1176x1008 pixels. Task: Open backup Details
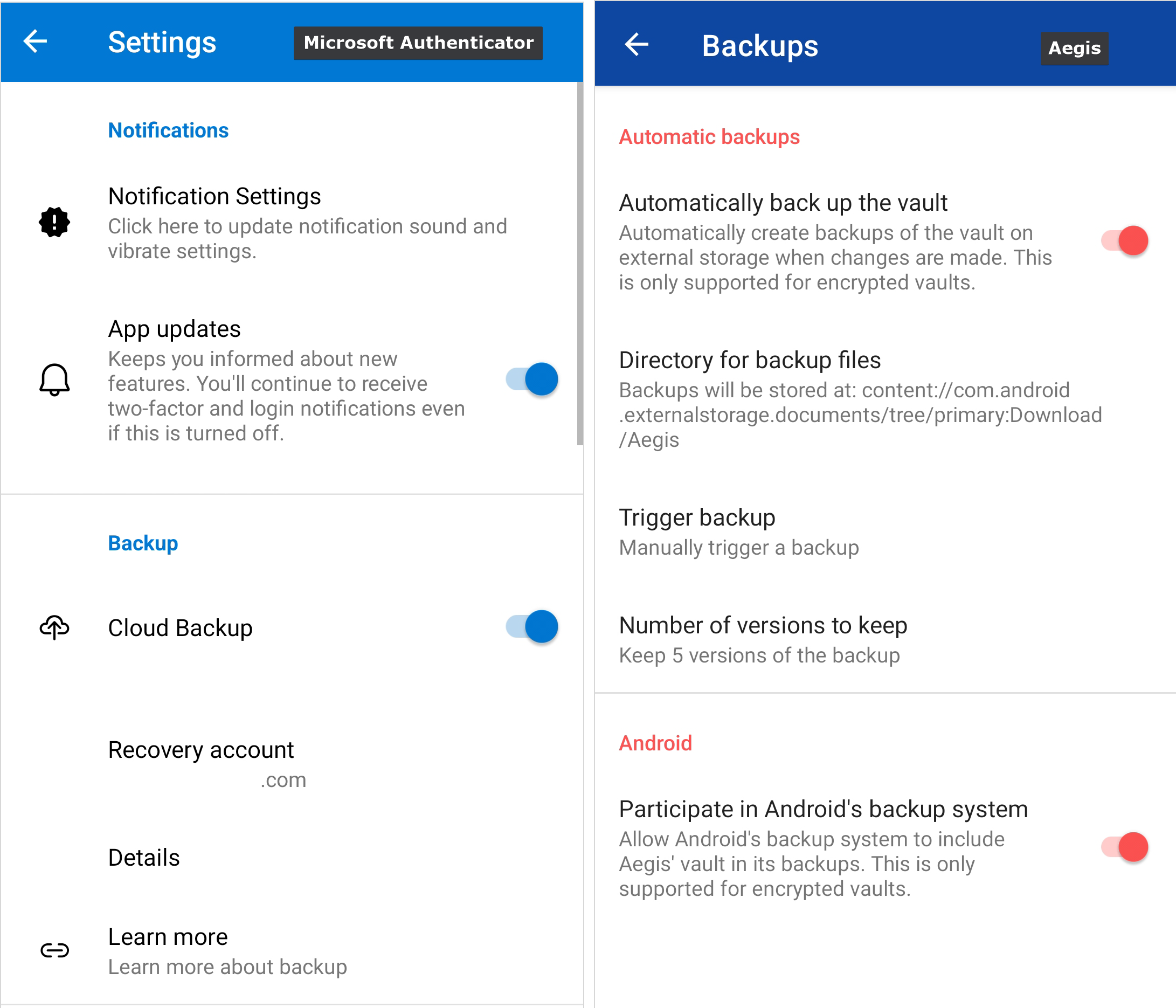click(292, 858)
